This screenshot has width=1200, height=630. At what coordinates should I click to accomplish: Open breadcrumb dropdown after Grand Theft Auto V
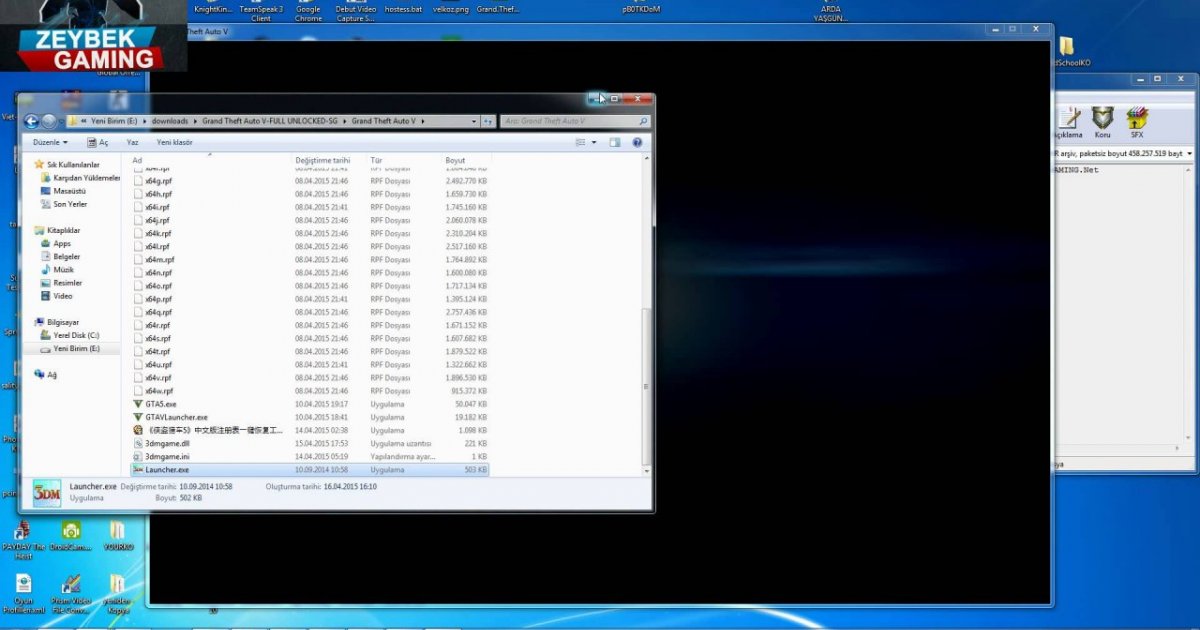[425, 120]
